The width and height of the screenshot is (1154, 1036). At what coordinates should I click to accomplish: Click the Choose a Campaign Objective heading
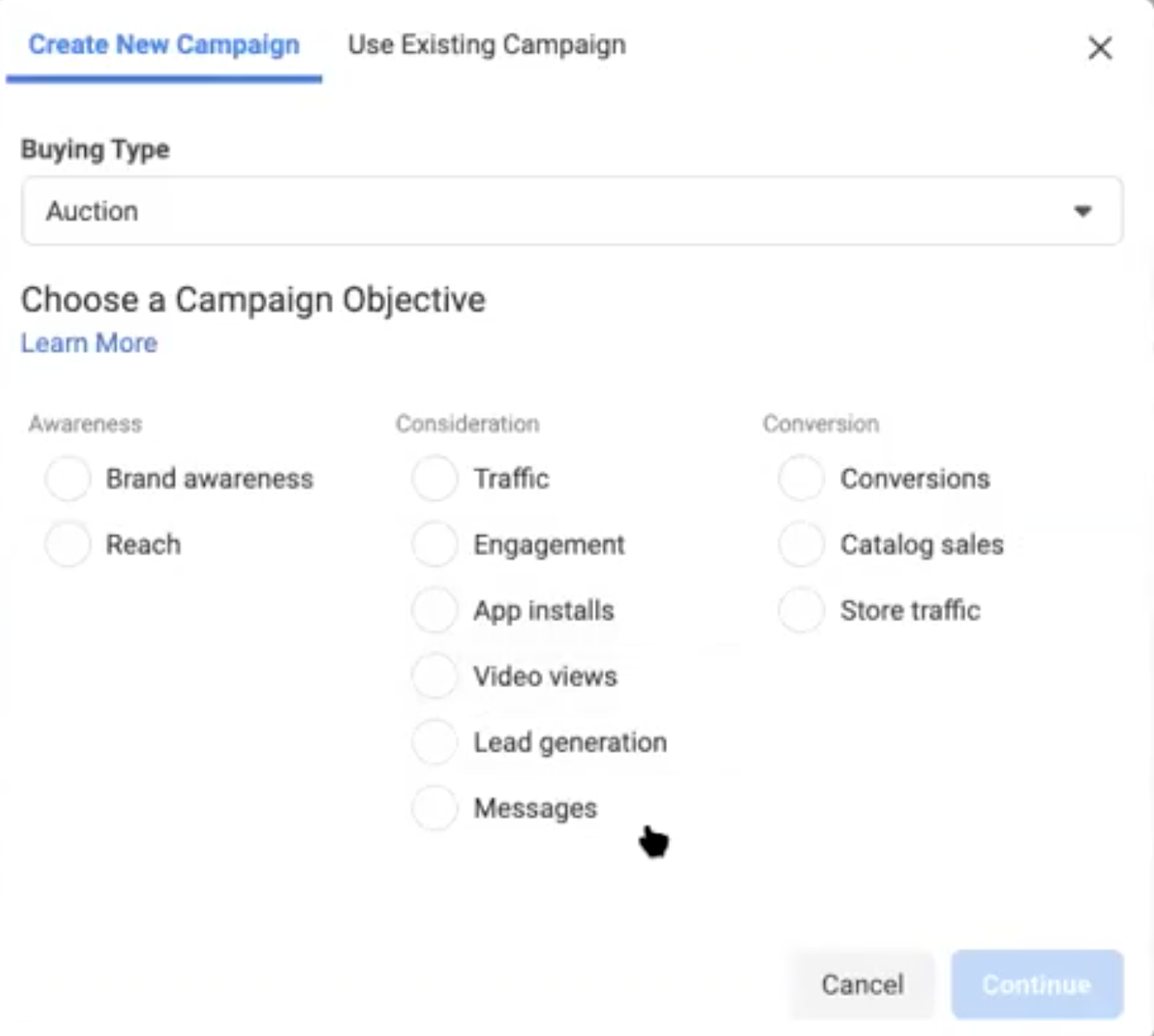coord(252,300)
